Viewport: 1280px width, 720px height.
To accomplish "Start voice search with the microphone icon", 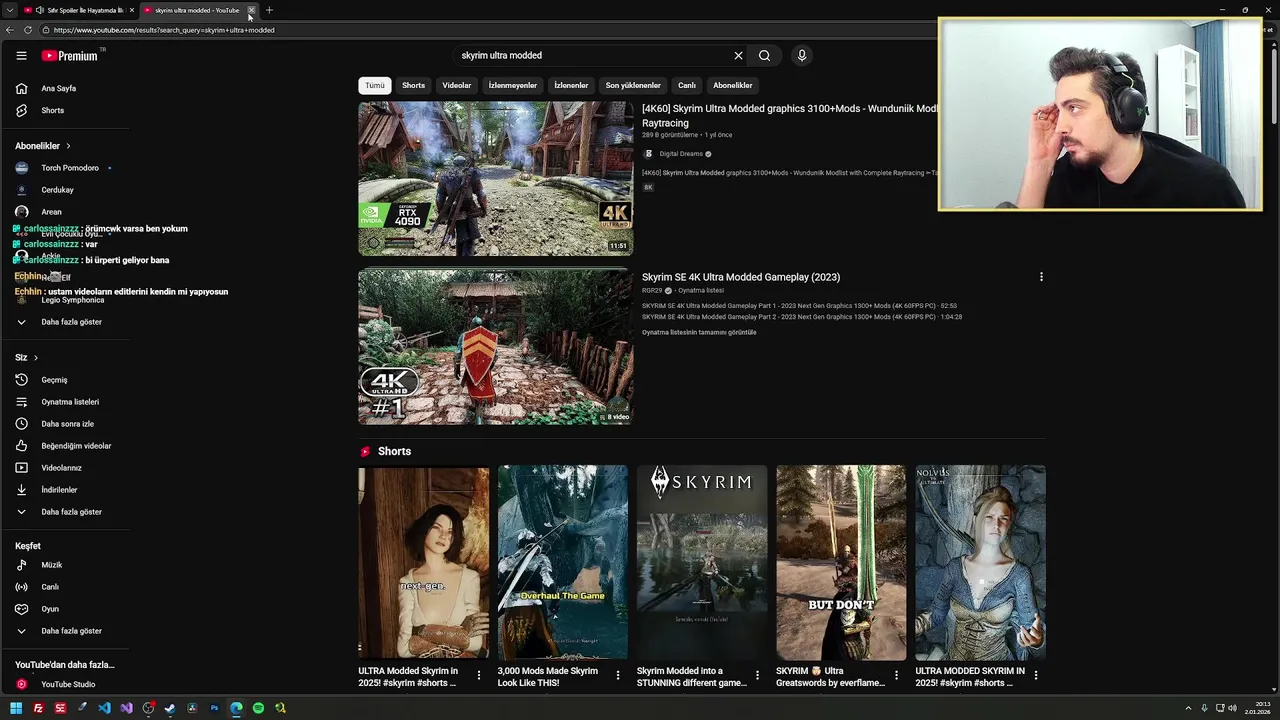I will tap(801, 56).
